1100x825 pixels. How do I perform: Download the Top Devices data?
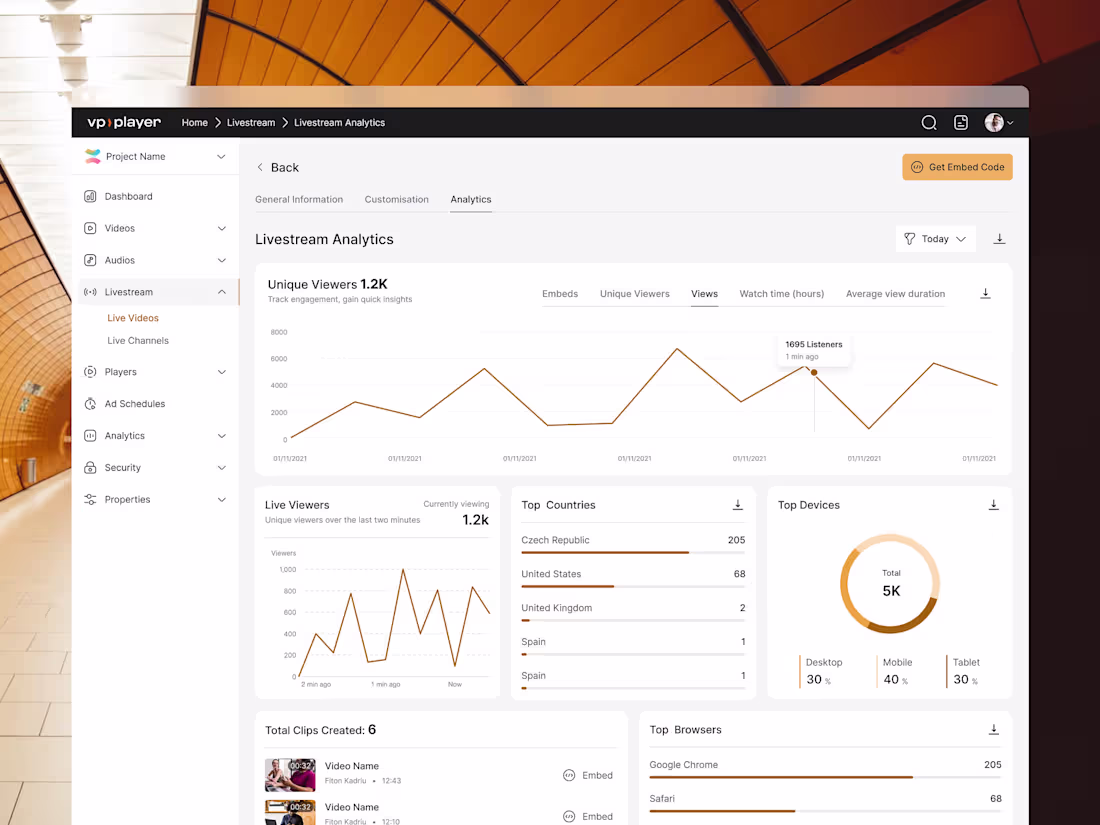pos(994,505)
